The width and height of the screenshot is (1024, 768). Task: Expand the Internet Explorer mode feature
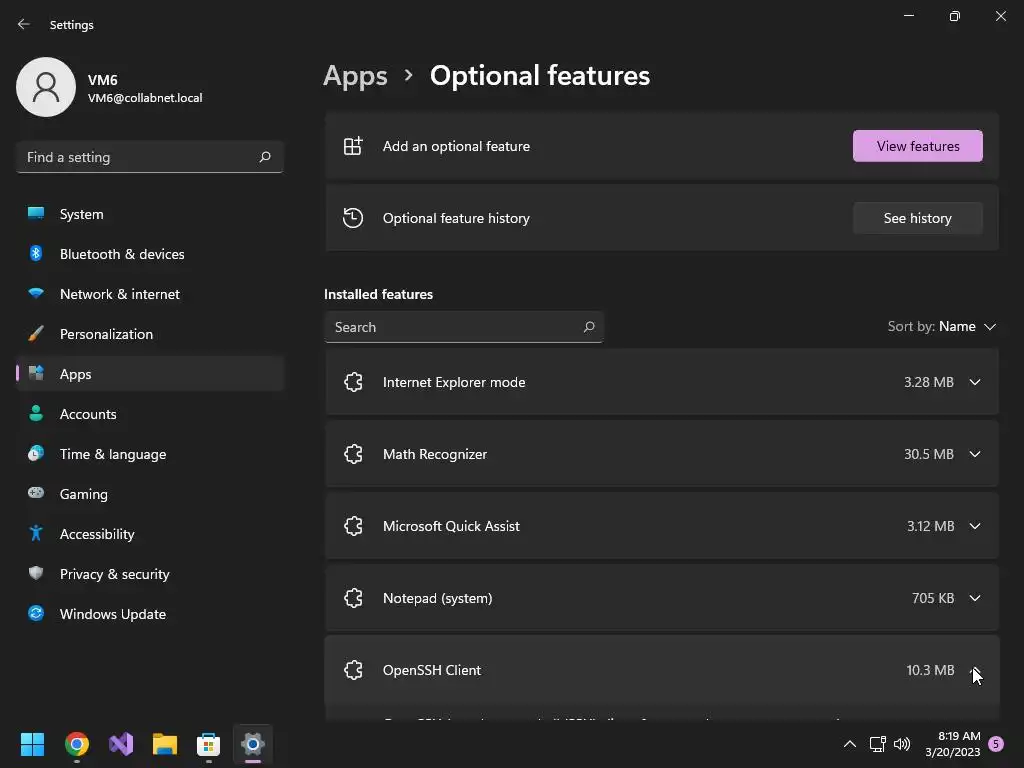[974, 382]
